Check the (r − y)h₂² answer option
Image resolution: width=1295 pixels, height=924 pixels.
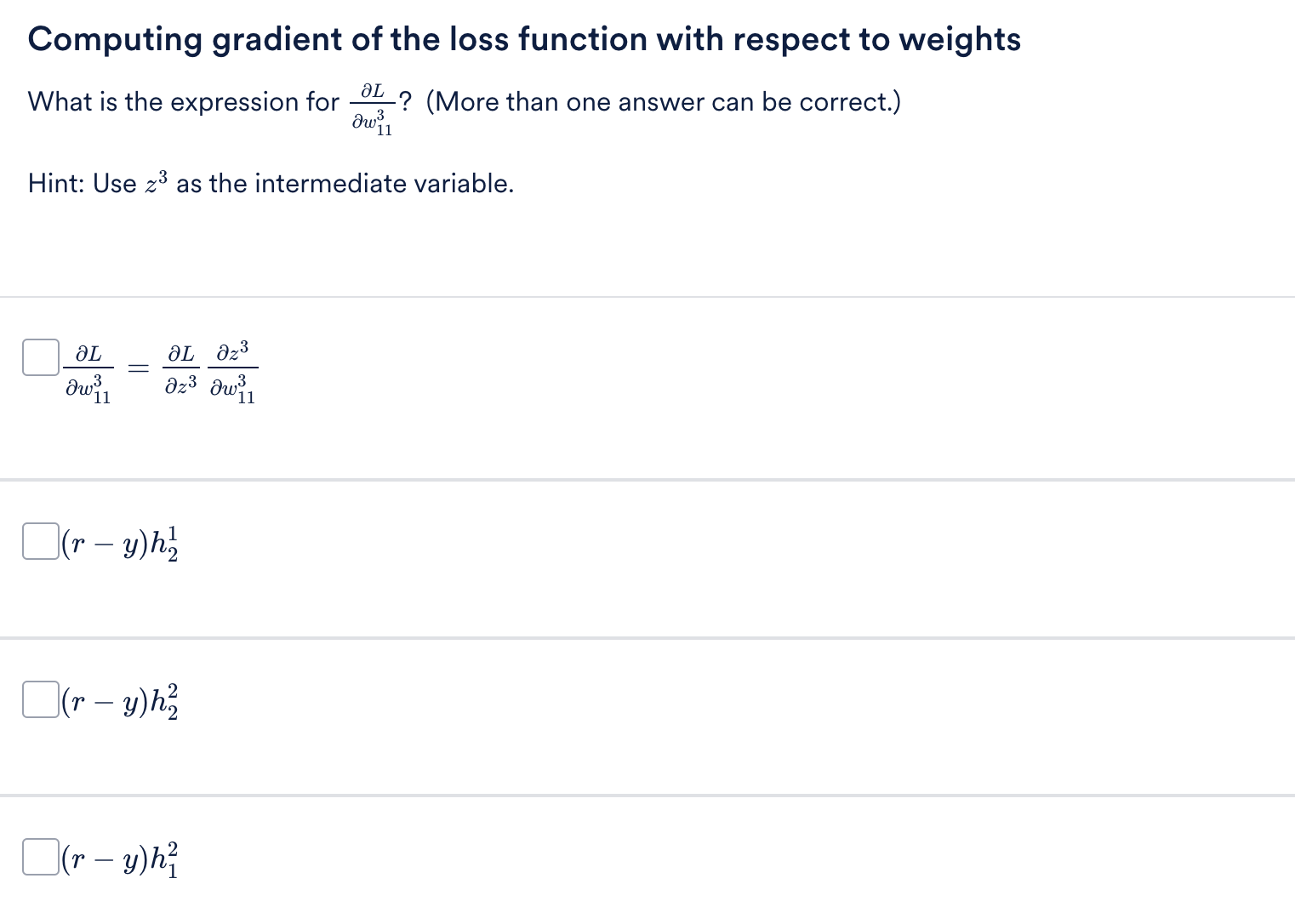[x=40, y=699]
